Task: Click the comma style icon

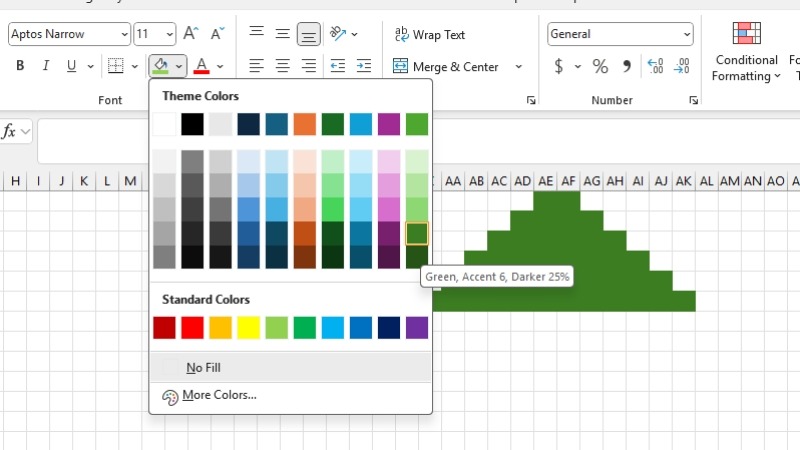Action: tap(627, 67)
